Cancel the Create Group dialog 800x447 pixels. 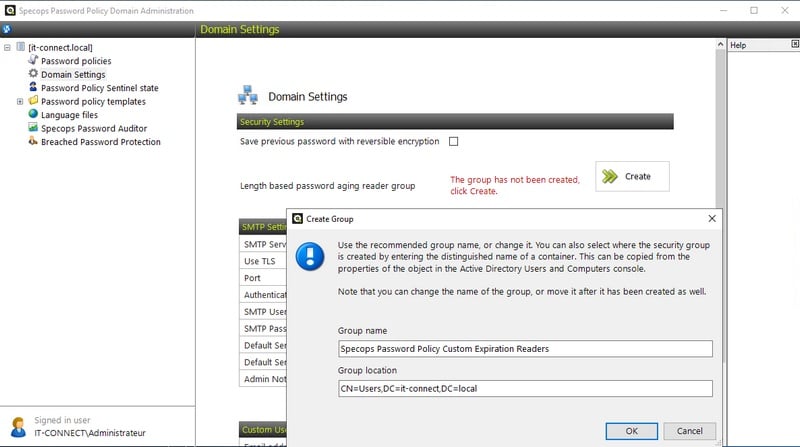click(689, 431)
